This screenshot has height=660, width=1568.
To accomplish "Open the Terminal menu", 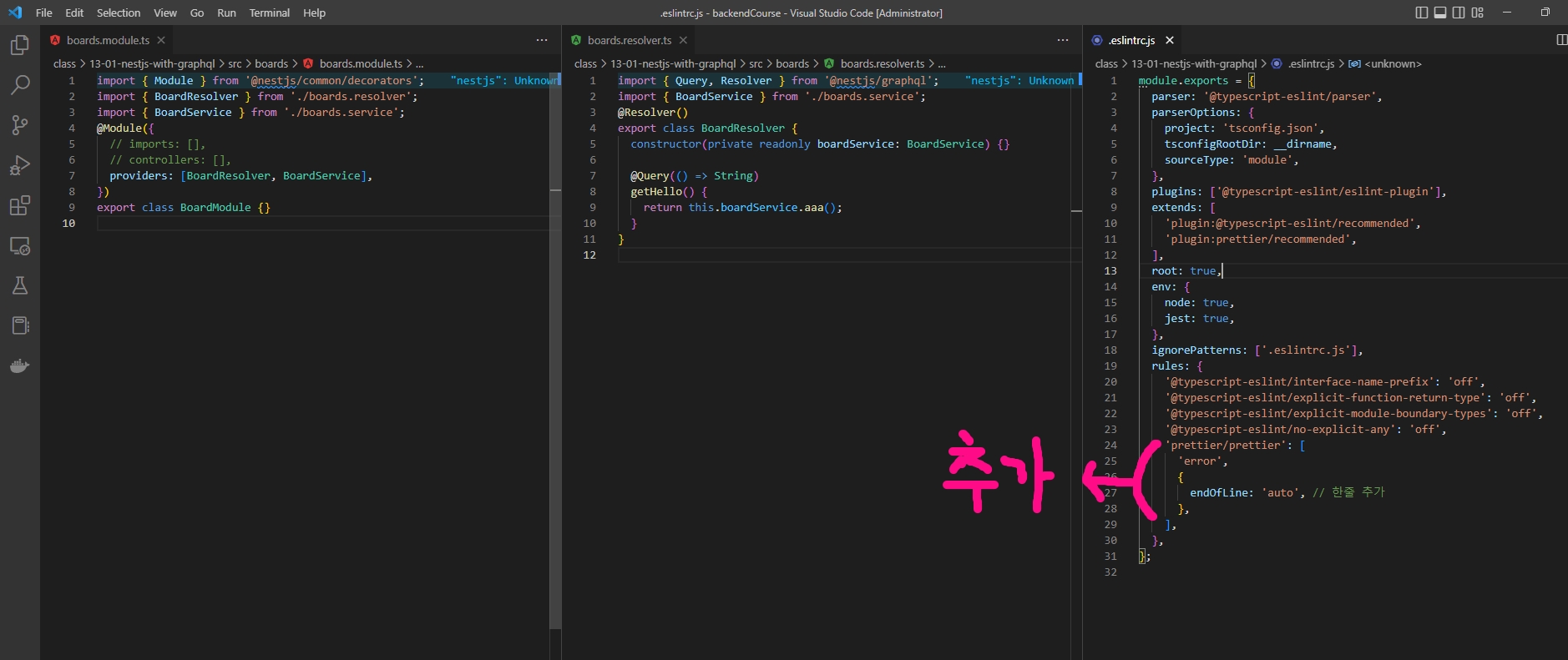I will click(x=270, y=13).
